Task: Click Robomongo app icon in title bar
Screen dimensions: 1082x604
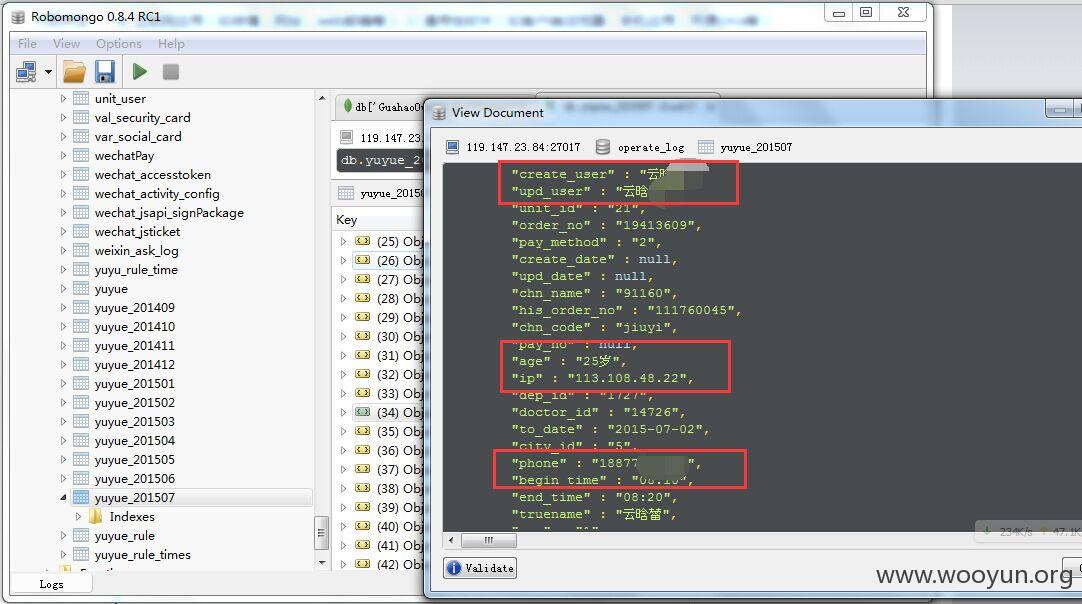Action: (x=19, y=17)
